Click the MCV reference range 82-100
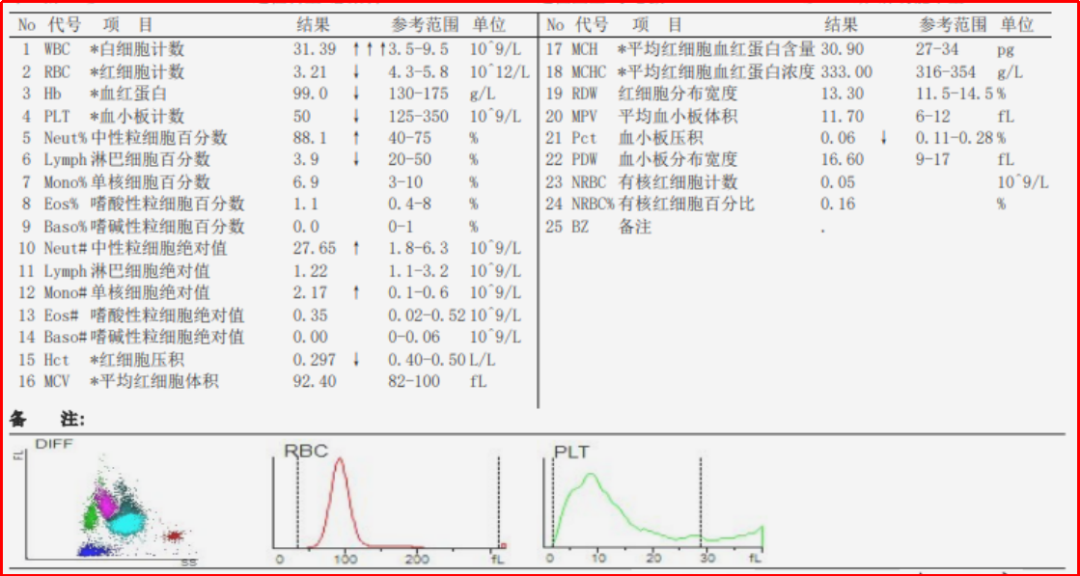Viewport: 1080px width, 576px height. [414, 381]
